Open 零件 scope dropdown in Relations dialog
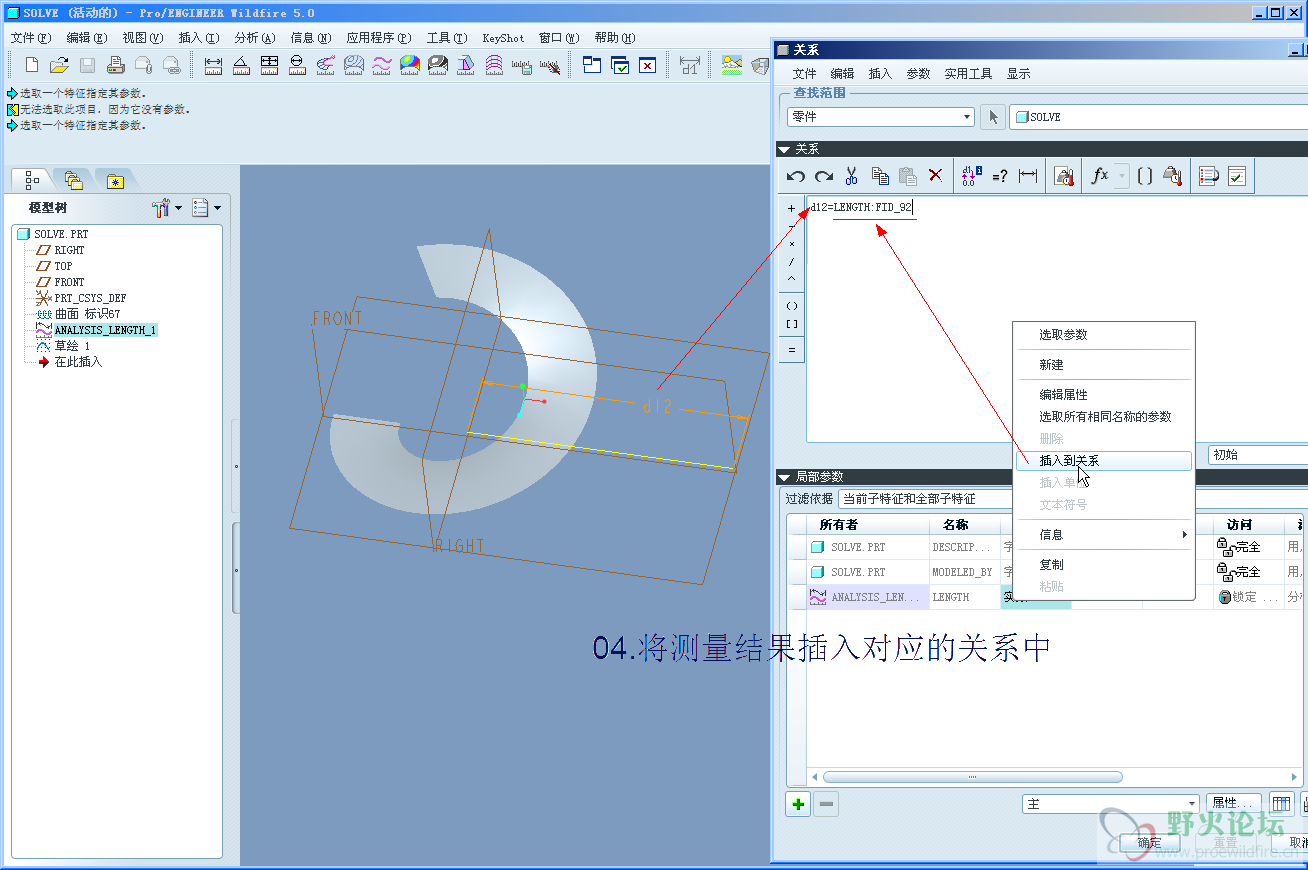Image resolution: width=1308 pixels, height=870 pixels. (881, 117)
